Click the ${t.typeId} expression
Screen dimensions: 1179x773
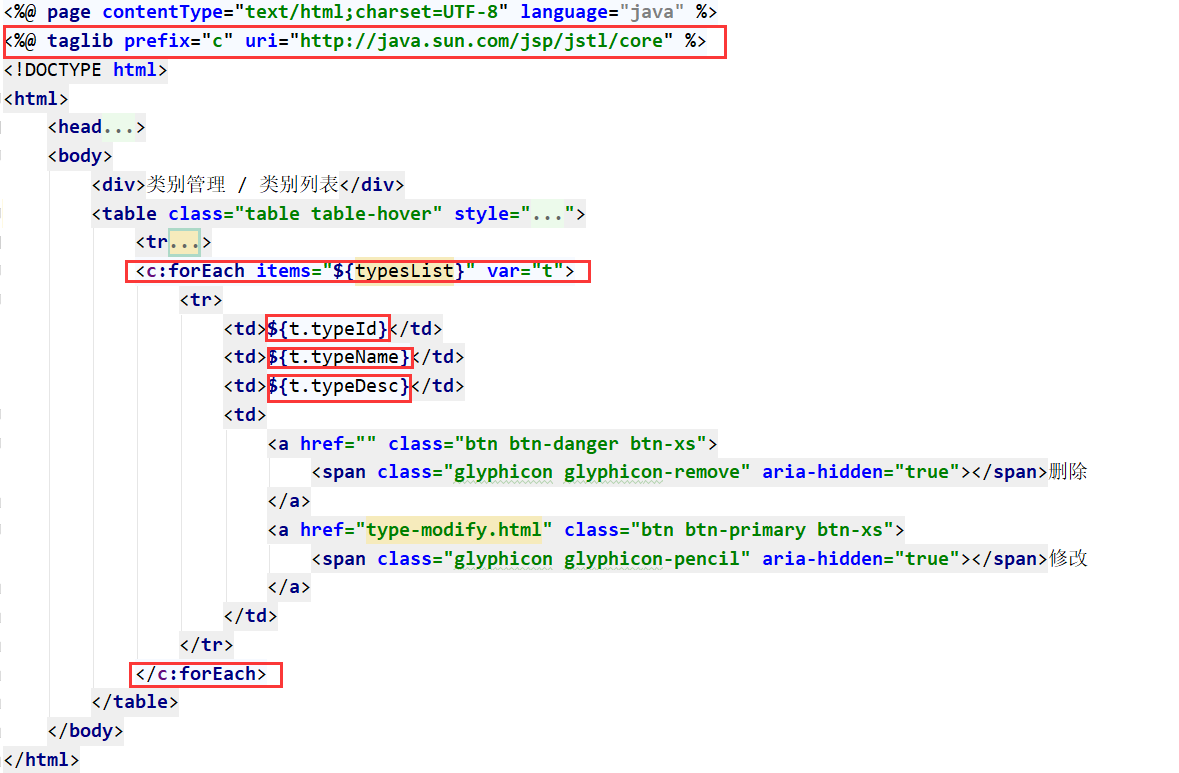pyautogui.click(x=327, y=328)
